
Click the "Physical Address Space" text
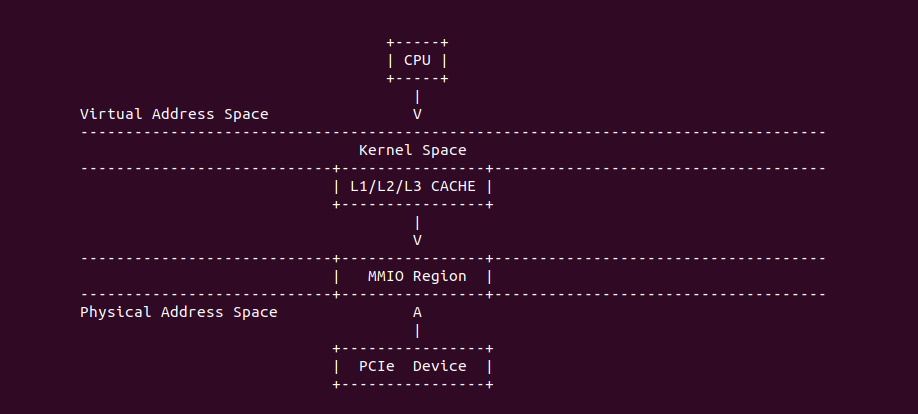178,312
